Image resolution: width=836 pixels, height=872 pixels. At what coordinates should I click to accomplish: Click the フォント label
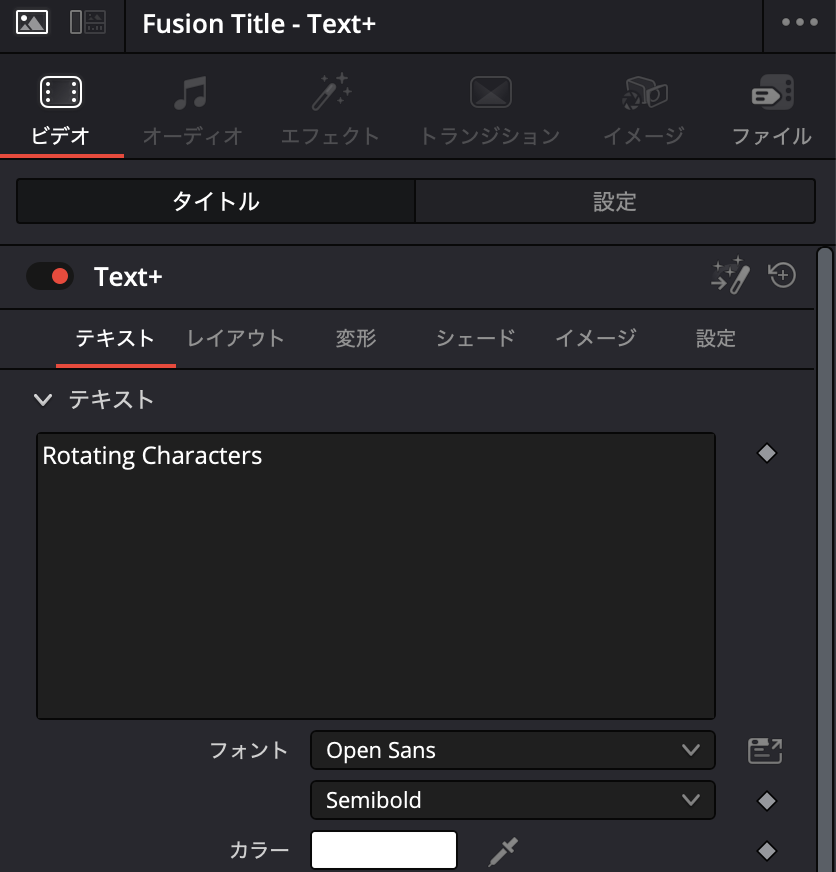(x=249, y=750)
